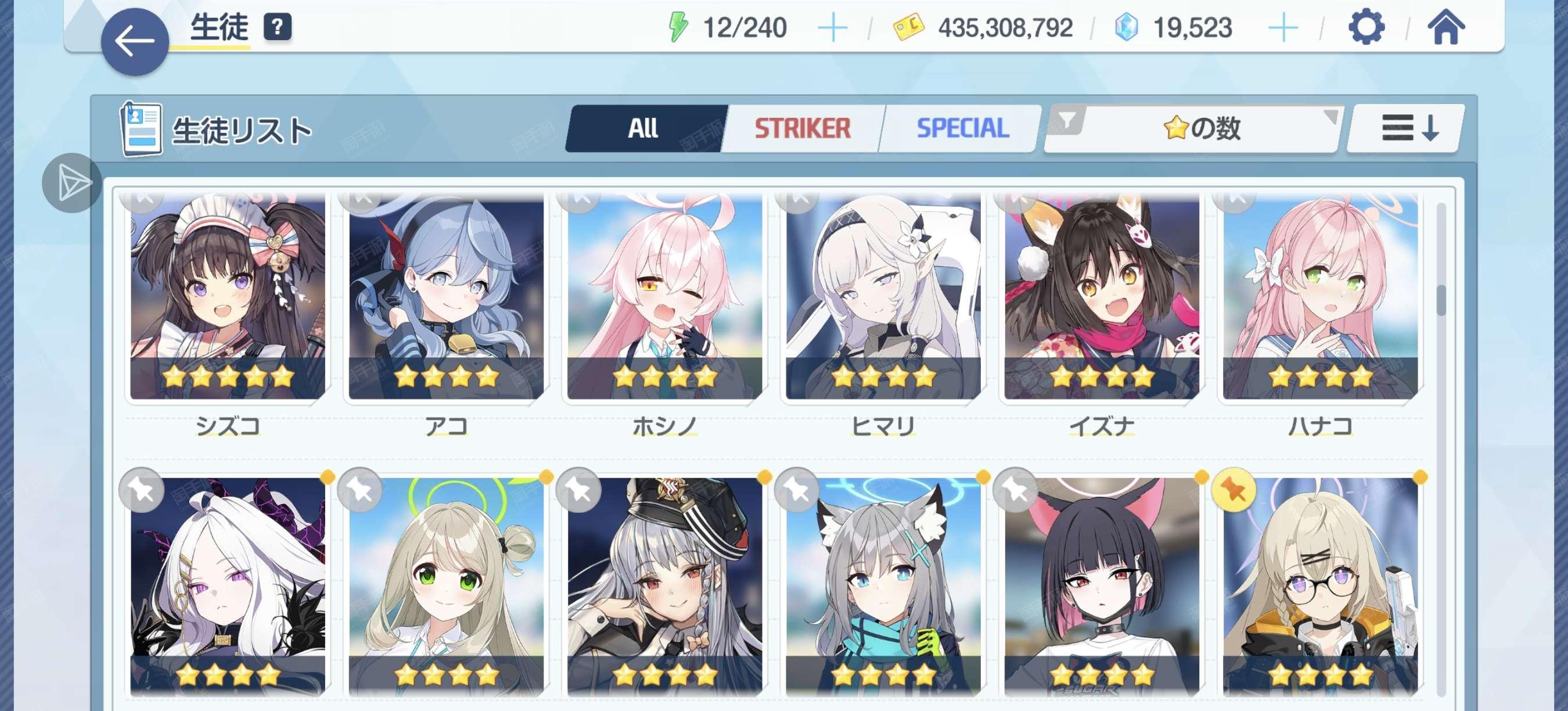1568x711 pixels.
Task: Unpin the gold-pinned glasses student
Action: [1233, 490]
